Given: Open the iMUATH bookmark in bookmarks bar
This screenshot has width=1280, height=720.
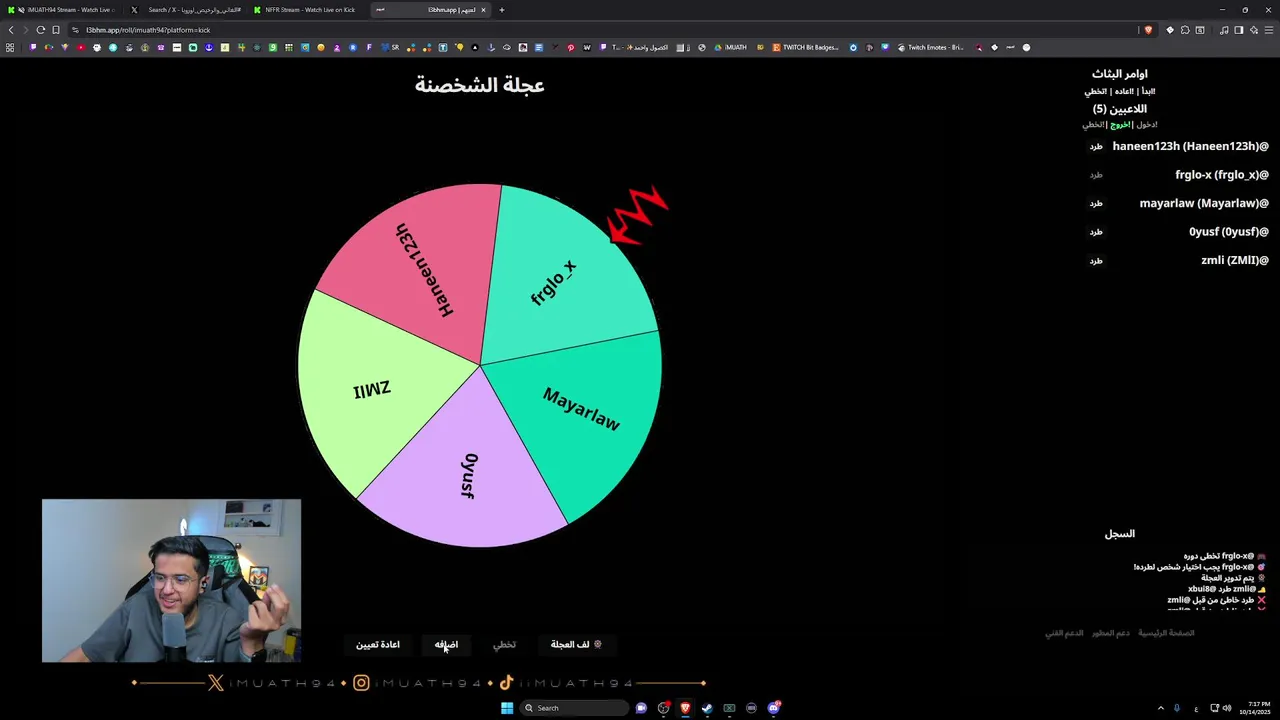Looking at the screenshot, I should click(x=731, y=47).
